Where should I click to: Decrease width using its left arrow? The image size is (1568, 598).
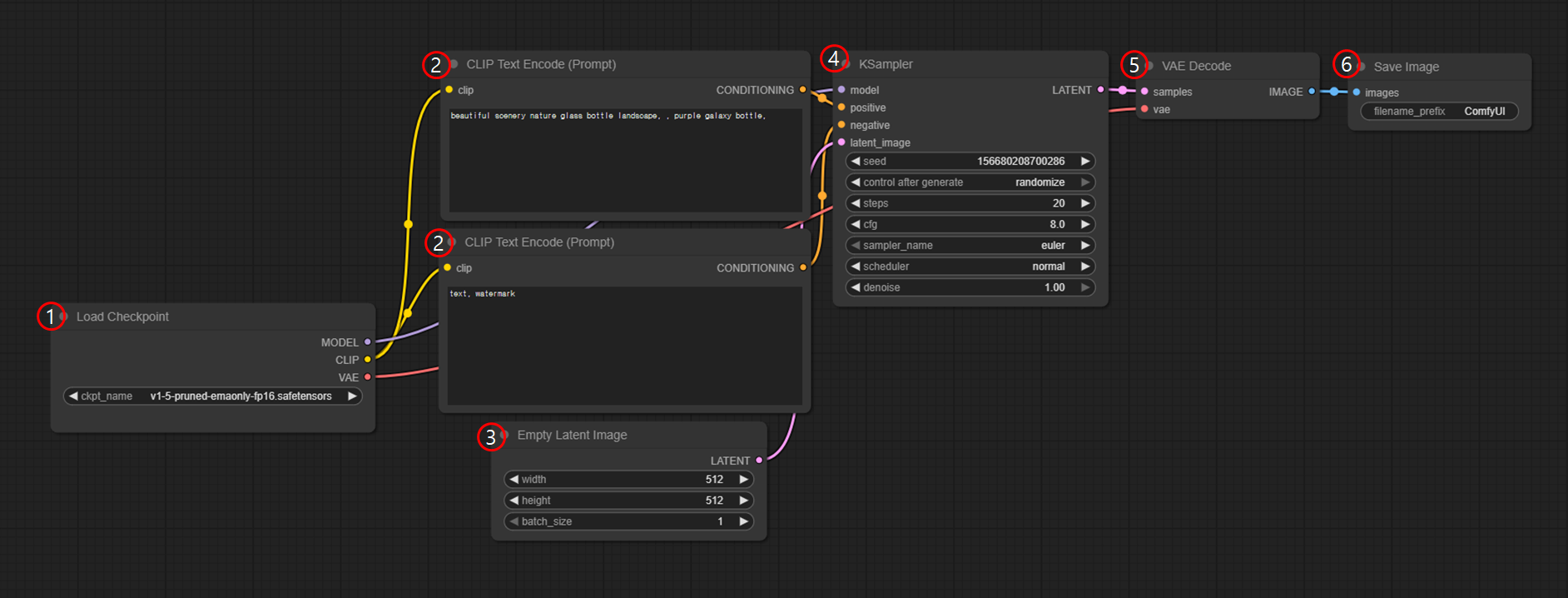(x=514, y=480)
